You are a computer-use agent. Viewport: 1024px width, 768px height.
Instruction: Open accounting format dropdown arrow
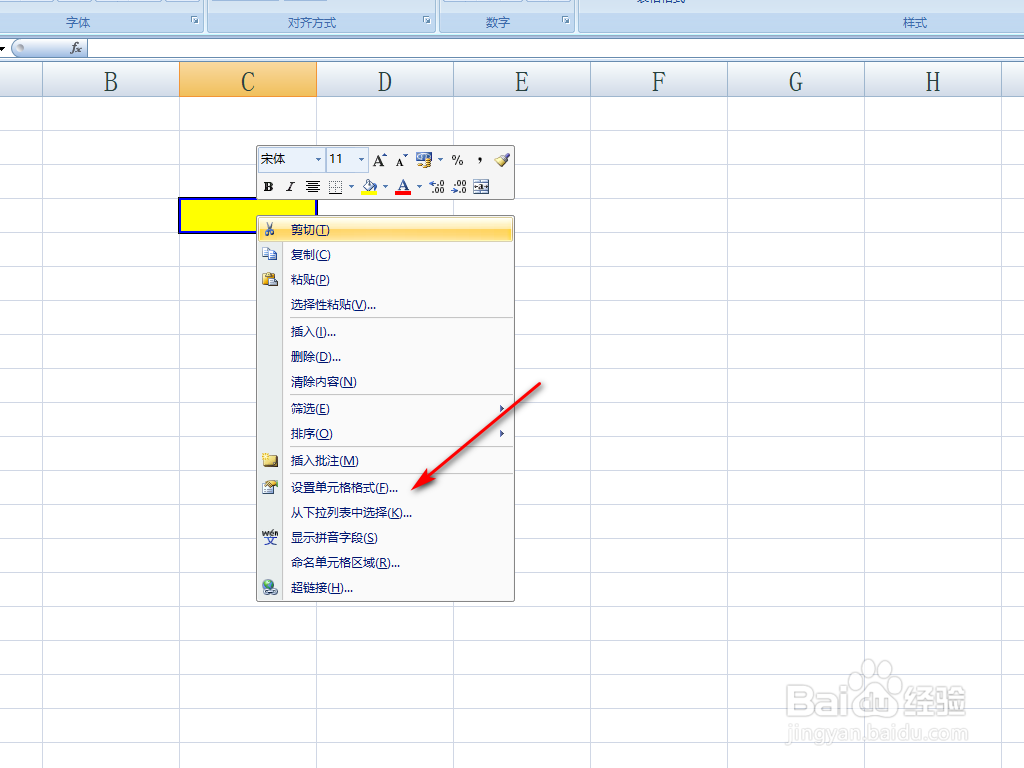(x=440, y=160)
